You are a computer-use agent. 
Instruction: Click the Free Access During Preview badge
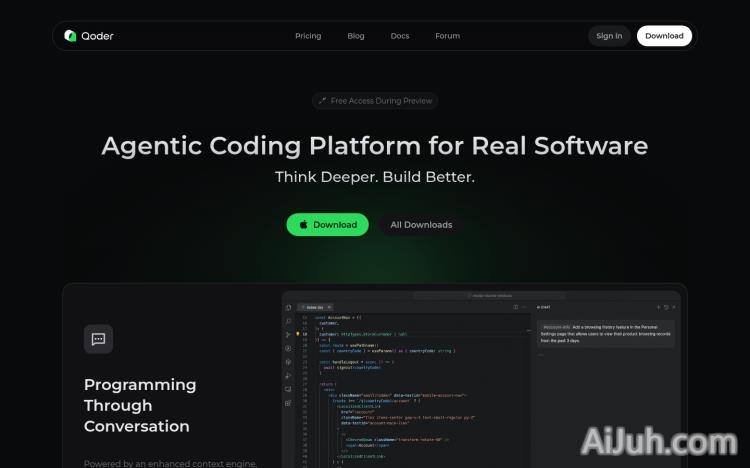375,101
